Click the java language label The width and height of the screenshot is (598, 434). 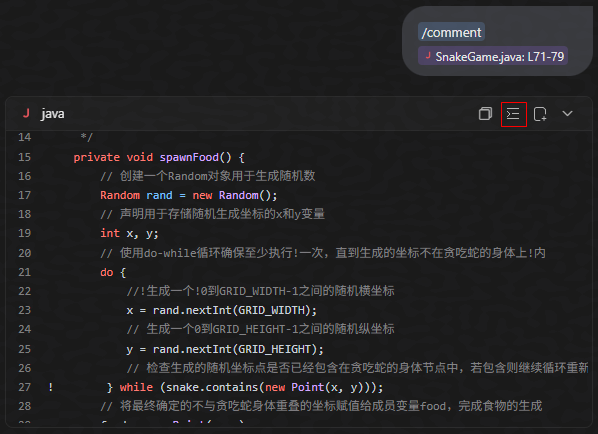click(x=53, y=114)
